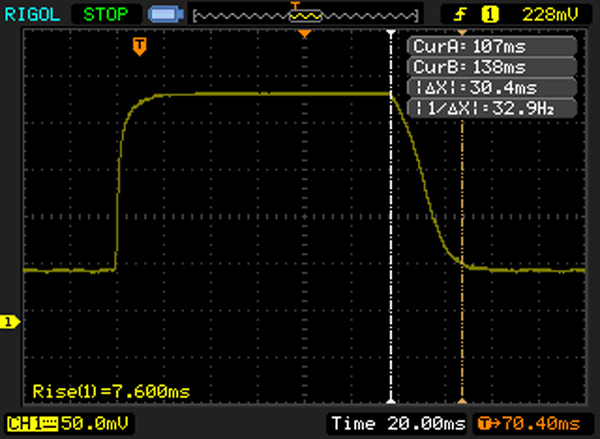600x439 pixels.
Task: Click the 50.0mV vertical scale value
Action: [95, 423]
